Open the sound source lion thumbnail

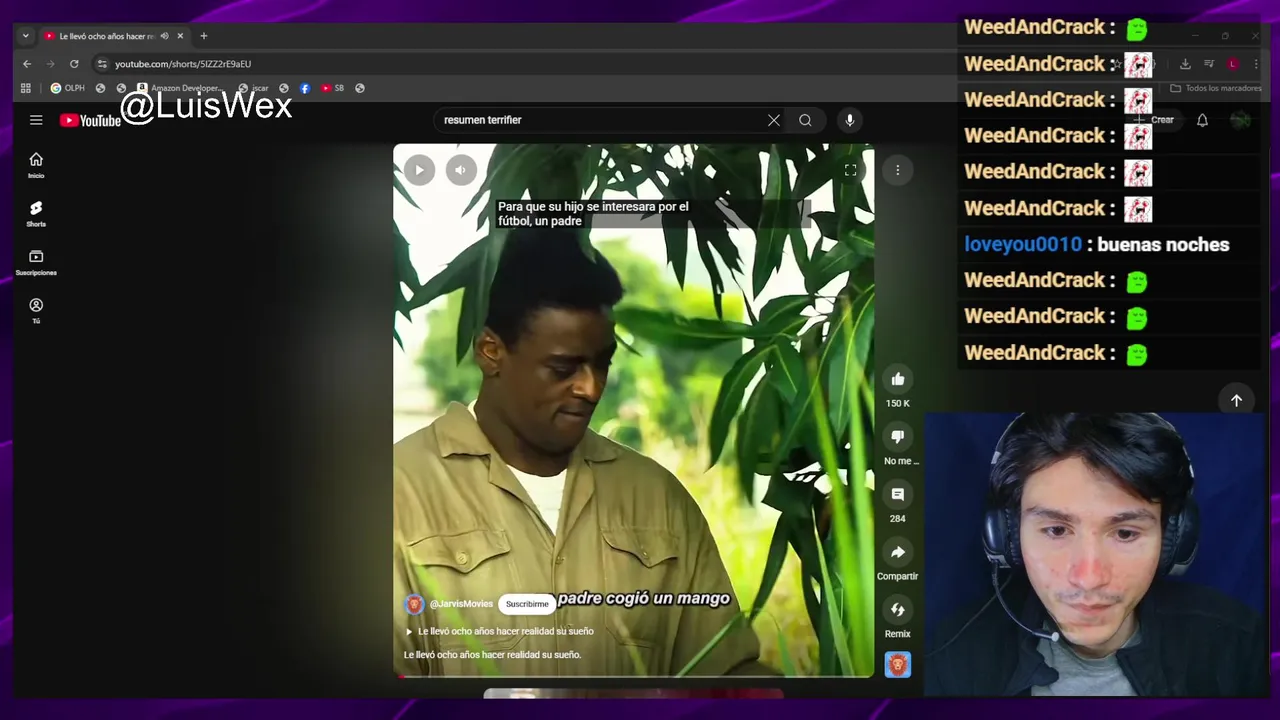click(x=898, y=665)
